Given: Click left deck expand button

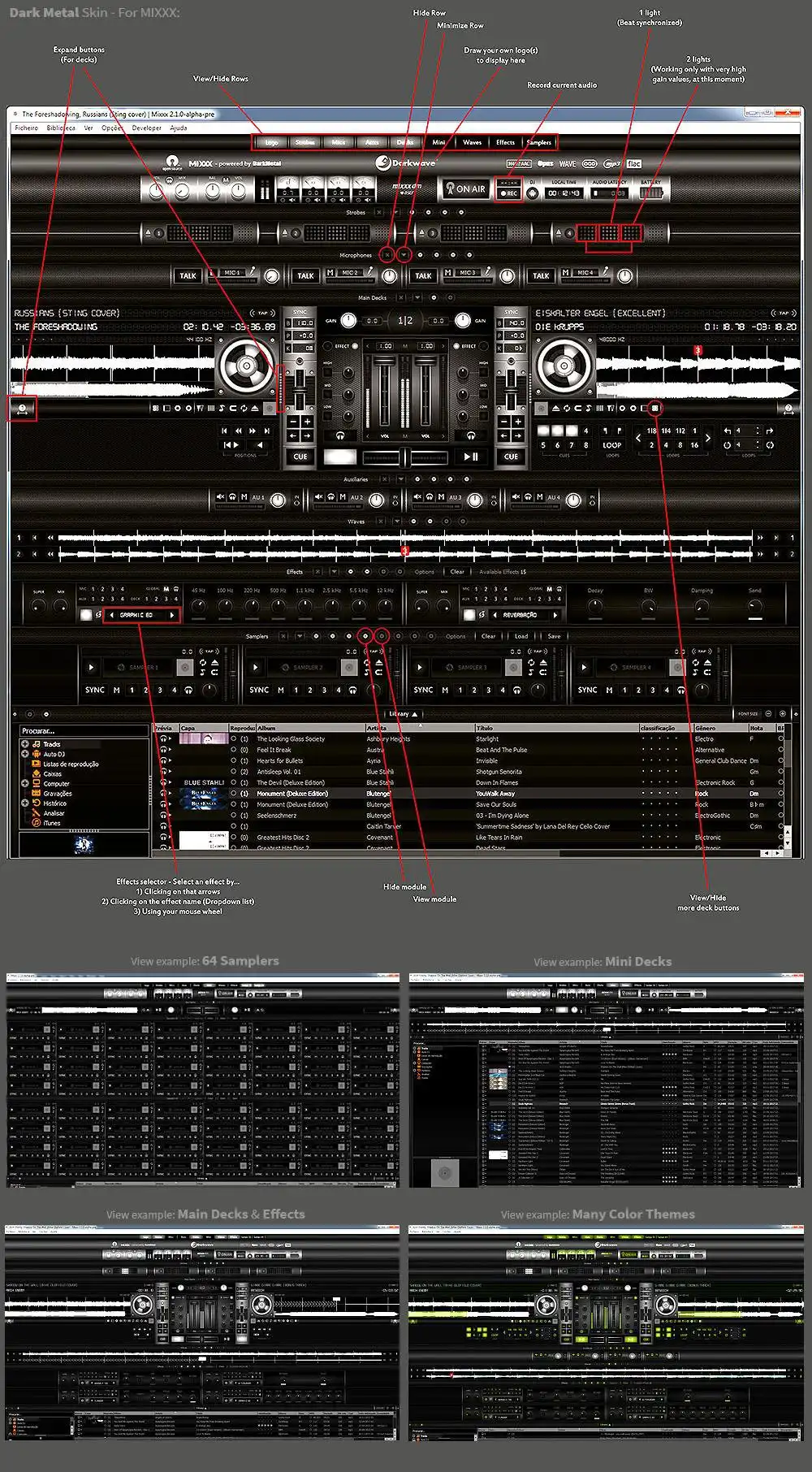Looking at the screenshot, I should [23, 409].
